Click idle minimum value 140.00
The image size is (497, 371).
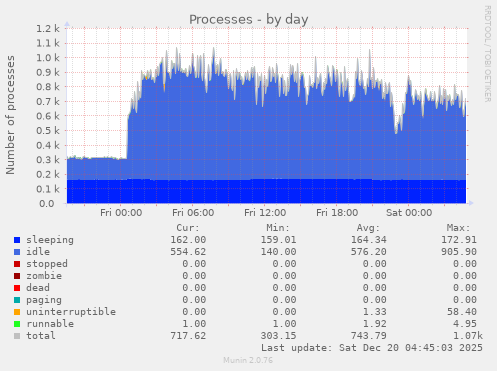point(278,252)
